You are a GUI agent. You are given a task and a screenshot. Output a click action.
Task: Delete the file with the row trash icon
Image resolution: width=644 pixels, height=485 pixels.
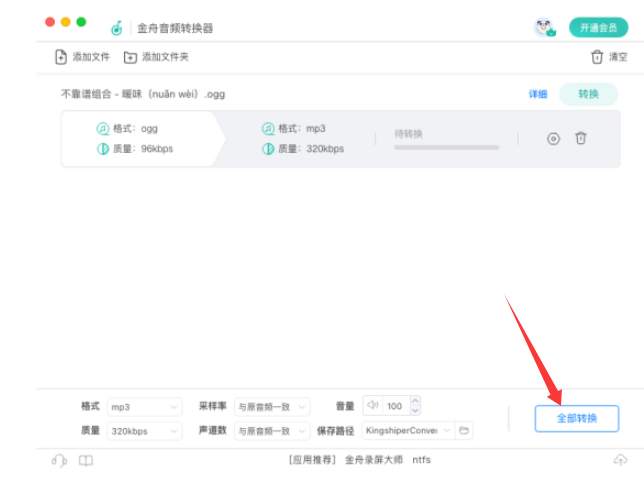pos(580,138)
